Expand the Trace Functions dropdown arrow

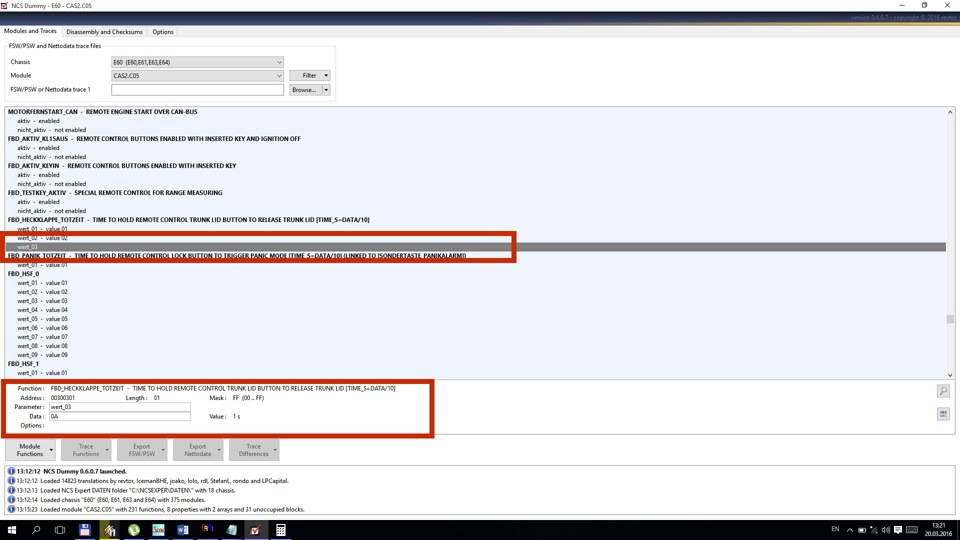pyautogui.click(x=107, y=450)
